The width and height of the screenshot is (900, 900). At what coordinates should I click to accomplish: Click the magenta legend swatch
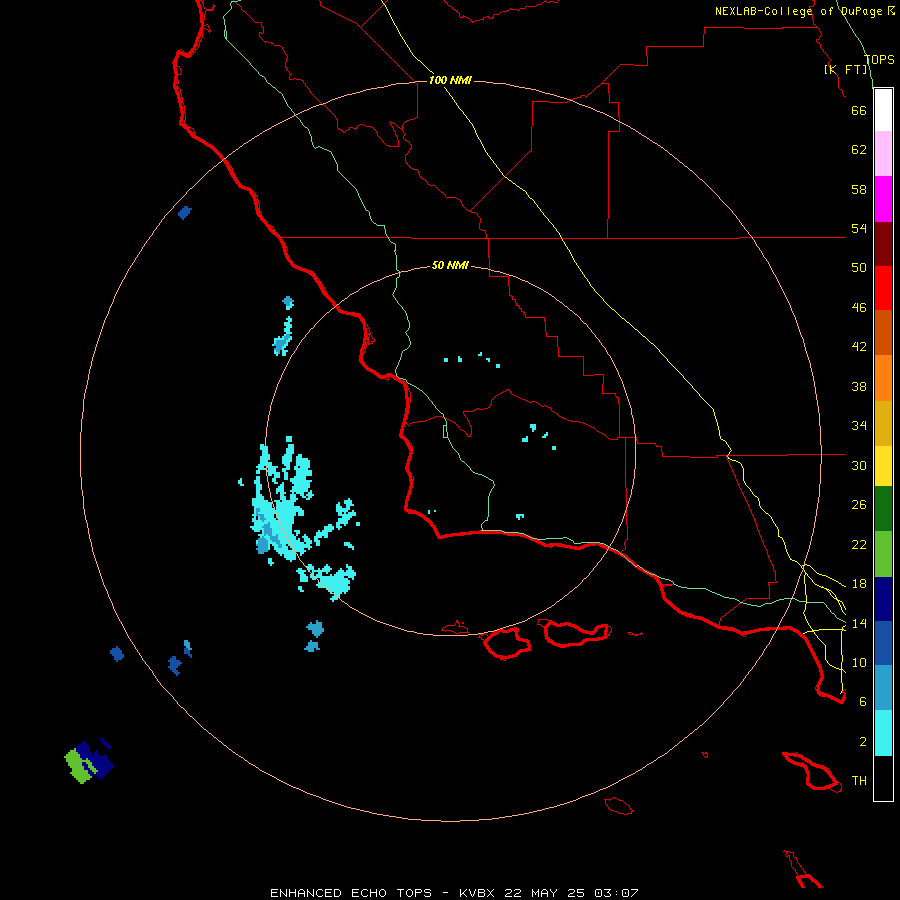883,199
